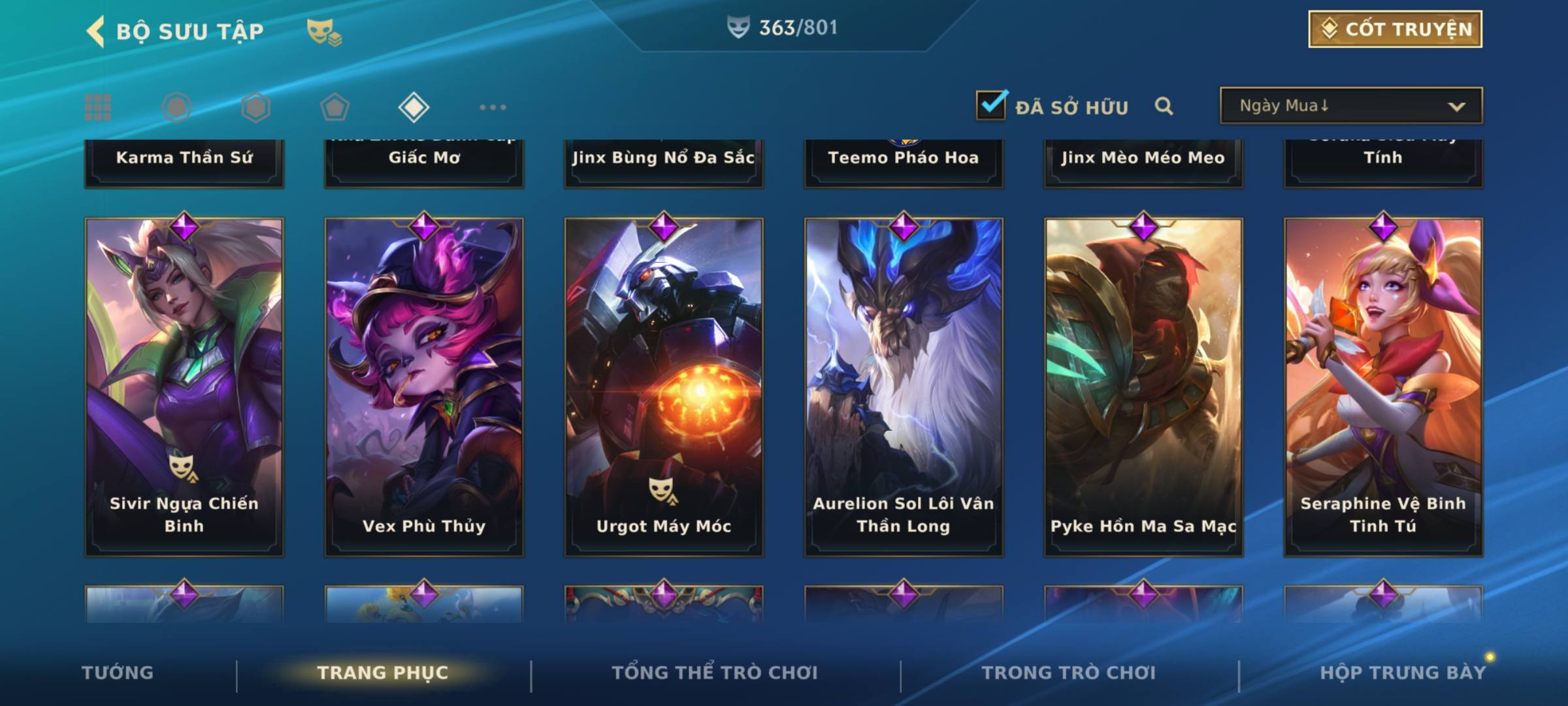Select the round rarity filter icon
This screenshot has height=706, width=1568.
point(177,107)
